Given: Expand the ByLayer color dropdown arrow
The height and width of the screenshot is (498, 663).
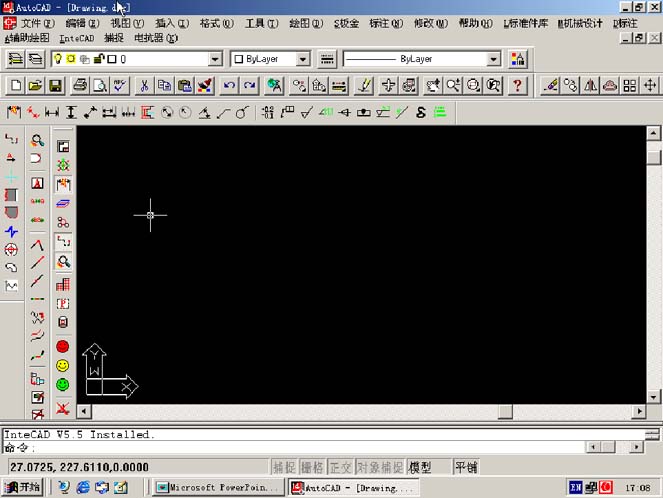Looking at the screenshot, I should point(303,59).
